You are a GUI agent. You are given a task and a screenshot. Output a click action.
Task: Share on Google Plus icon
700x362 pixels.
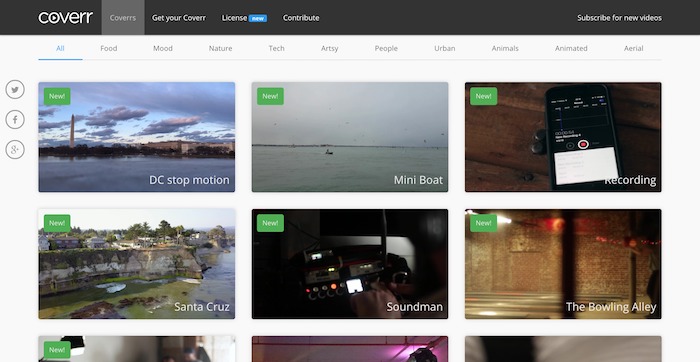coord(15,150)
